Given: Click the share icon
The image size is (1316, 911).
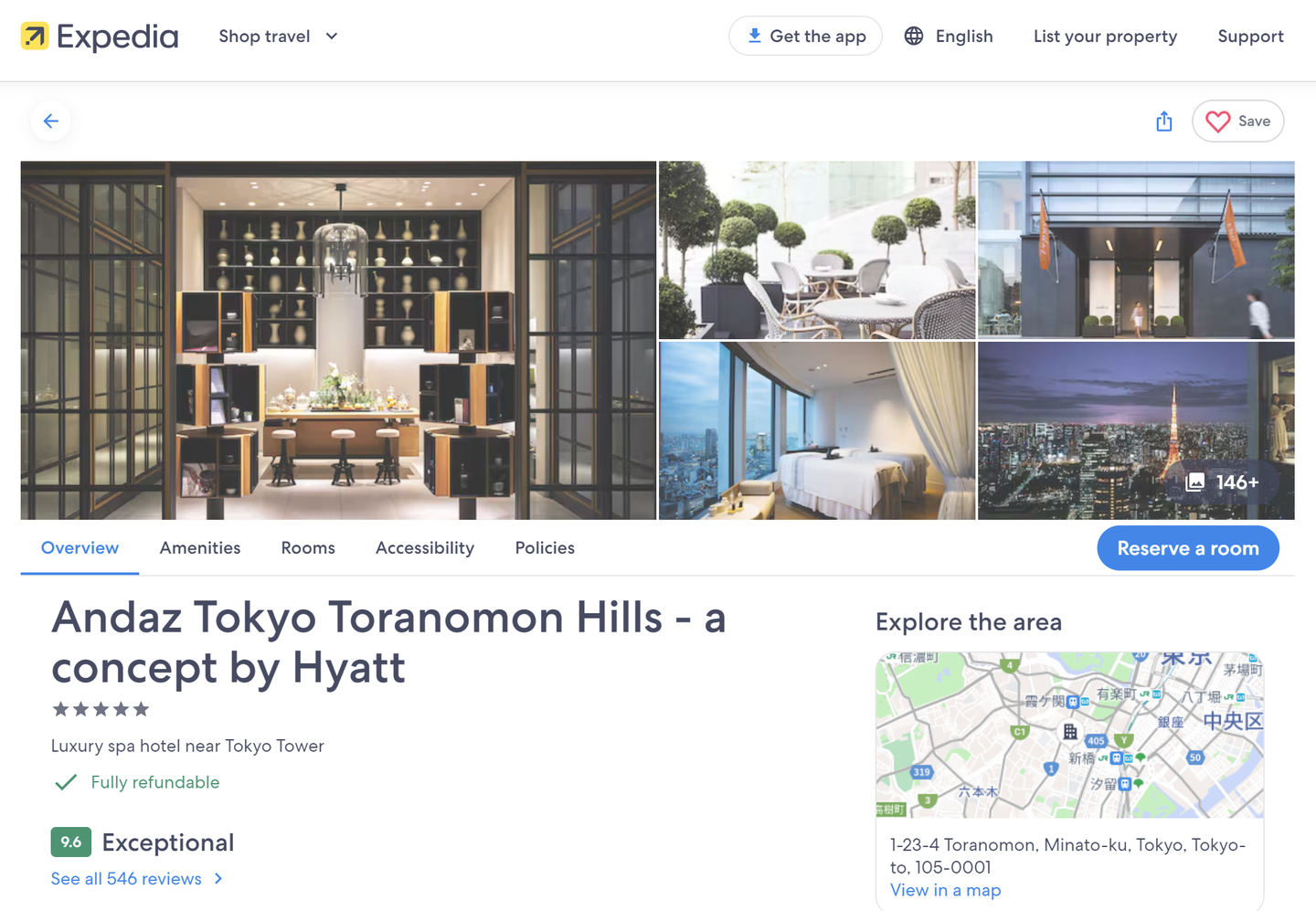Looking at the screenshot, I should point(1164,121).
